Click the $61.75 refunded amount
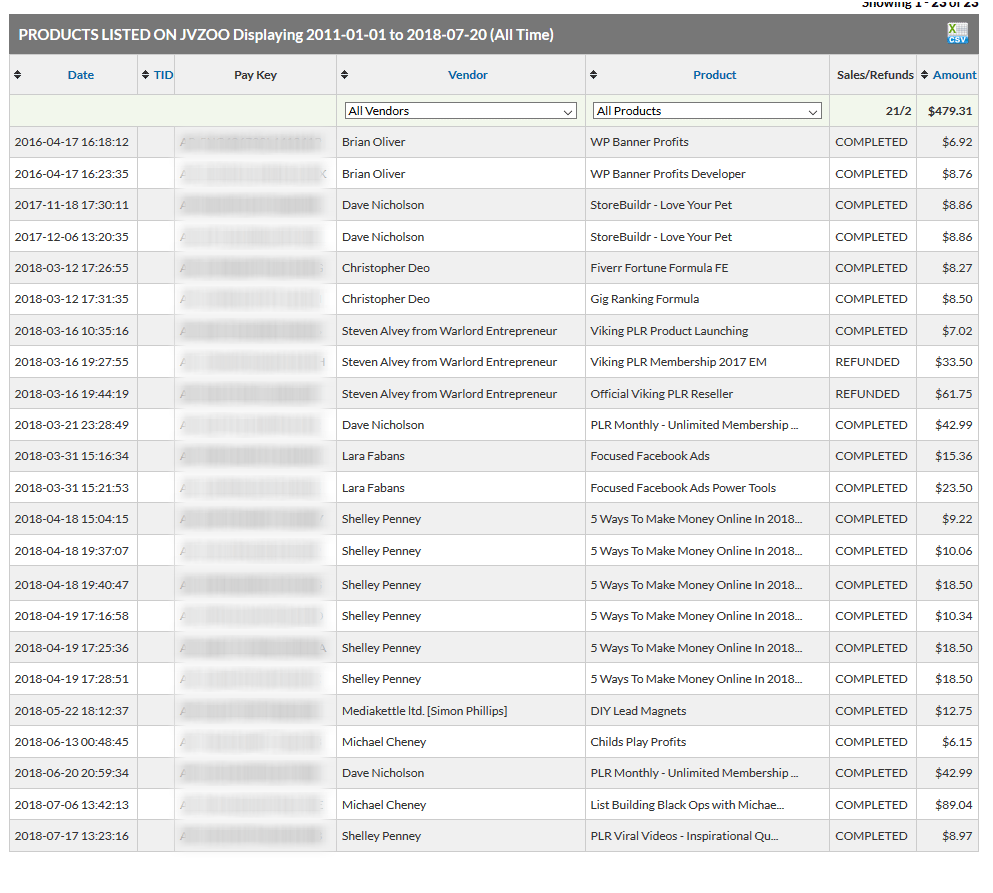The height and width of the screenshot is (893, 993). (x=954, y=394)
